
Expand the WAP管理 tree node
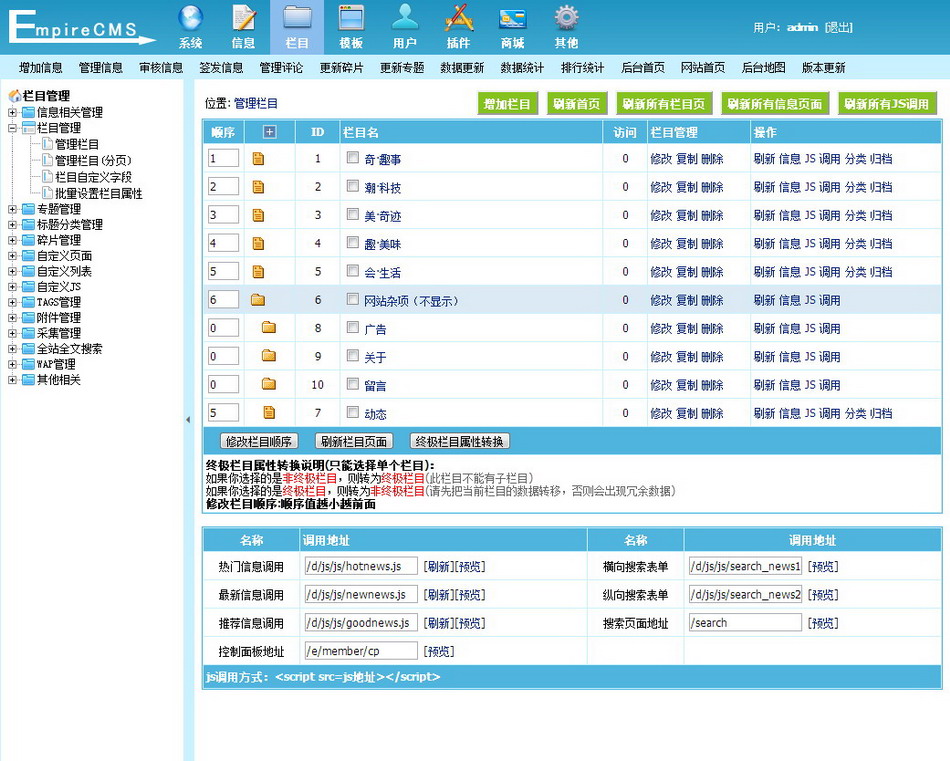[x=12, y=364]
